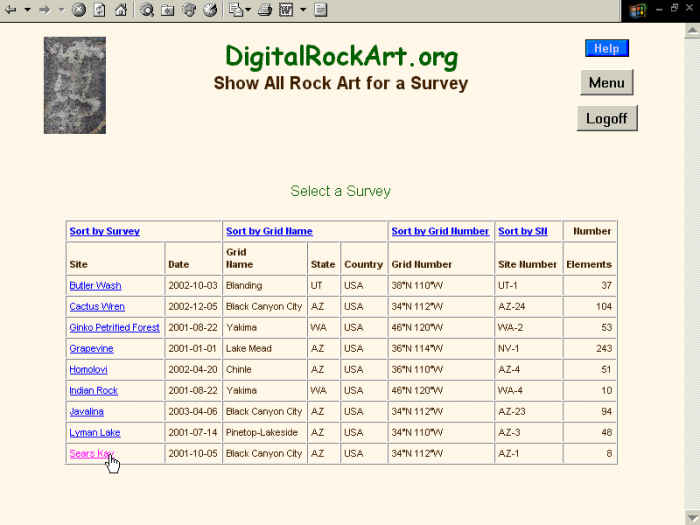Open the History icon in the toolbar
Viewport: 700px width, 525px height.
(209, 10)
